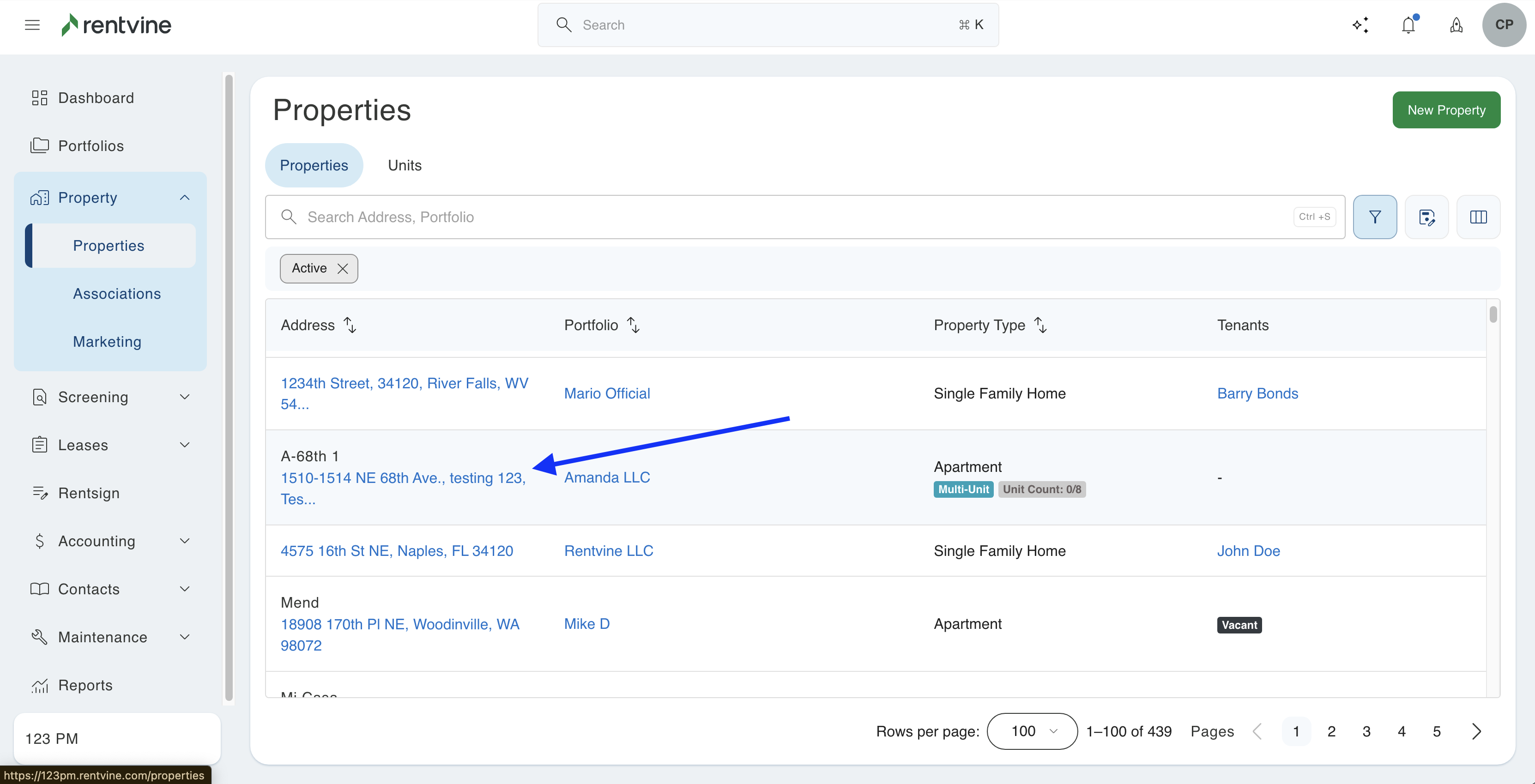Remove the Active filter chip

(x=343, y=269)
